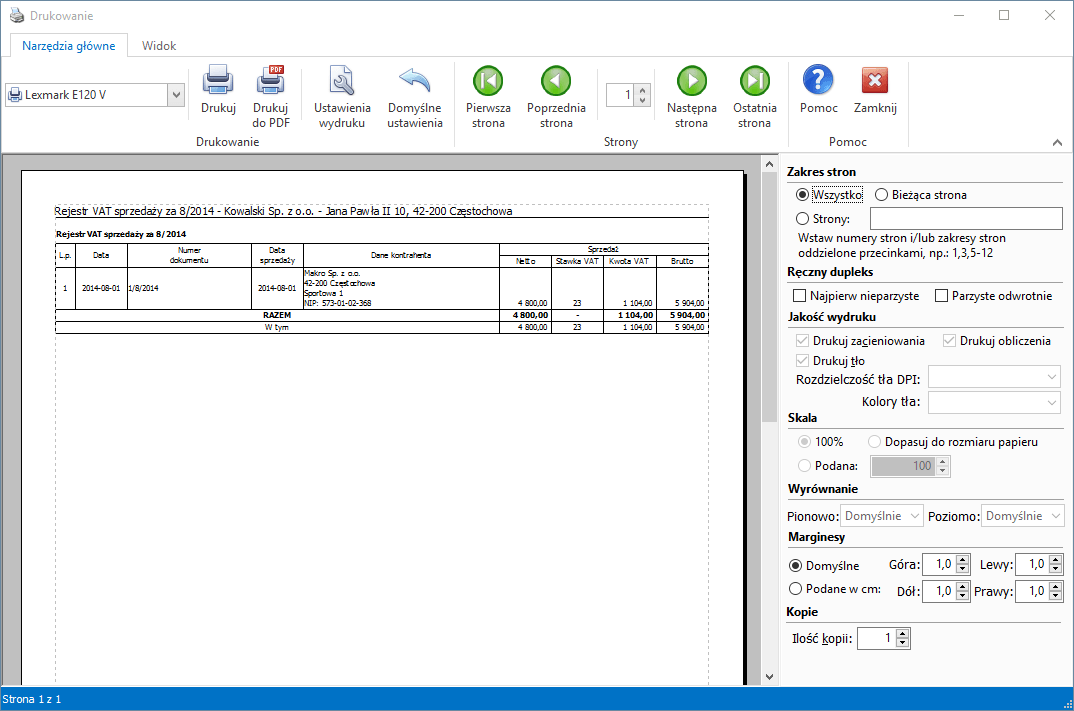
Task: Go to Poprzednia strona
Action: pyautogui.click(x=556, y=82)
